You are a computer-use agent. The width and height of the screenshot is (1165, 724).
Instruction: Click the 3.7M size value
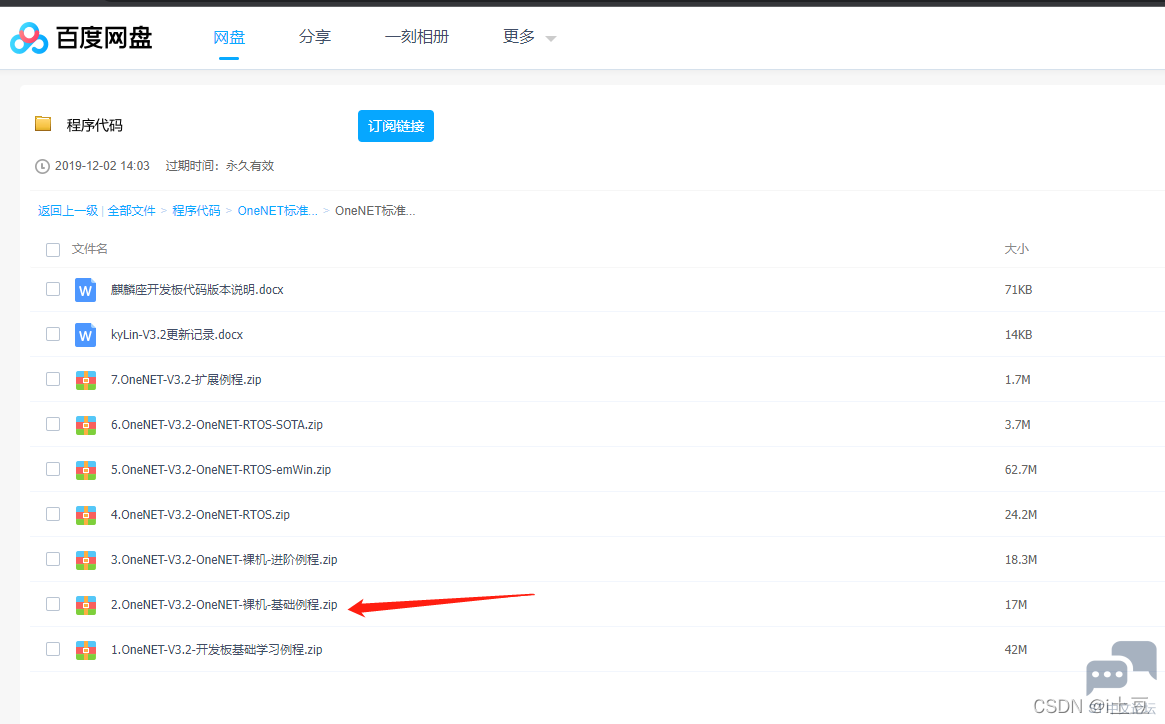(1018, 425)
